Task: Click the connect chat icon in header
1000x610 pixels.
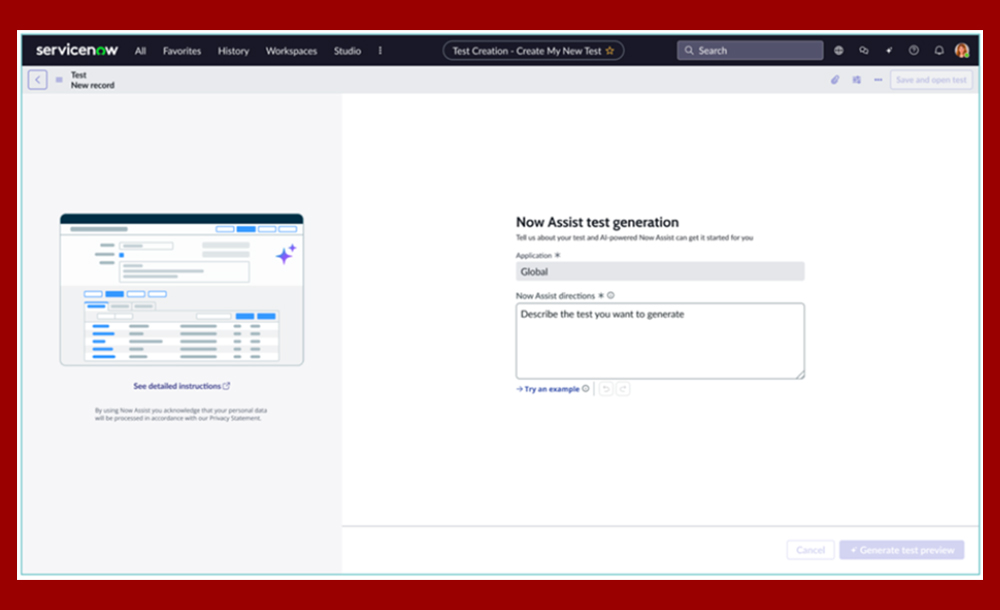Action: (x=864, y=50)
